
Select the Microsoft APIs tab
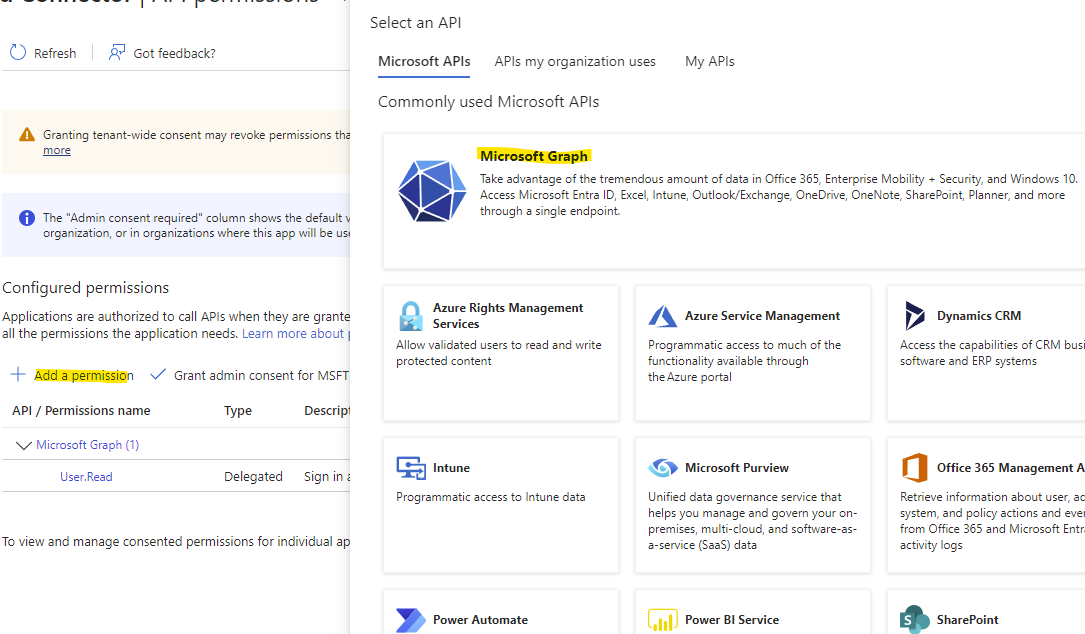424,62
